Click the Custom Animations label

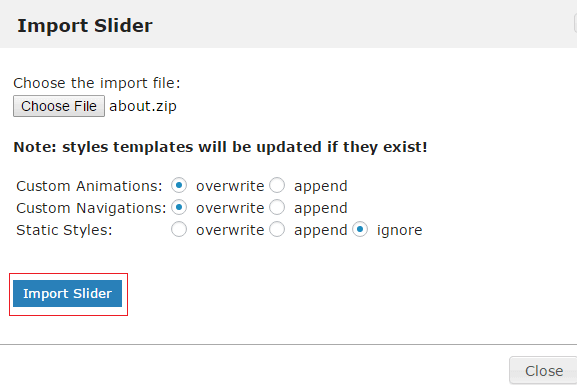point(89,186)
